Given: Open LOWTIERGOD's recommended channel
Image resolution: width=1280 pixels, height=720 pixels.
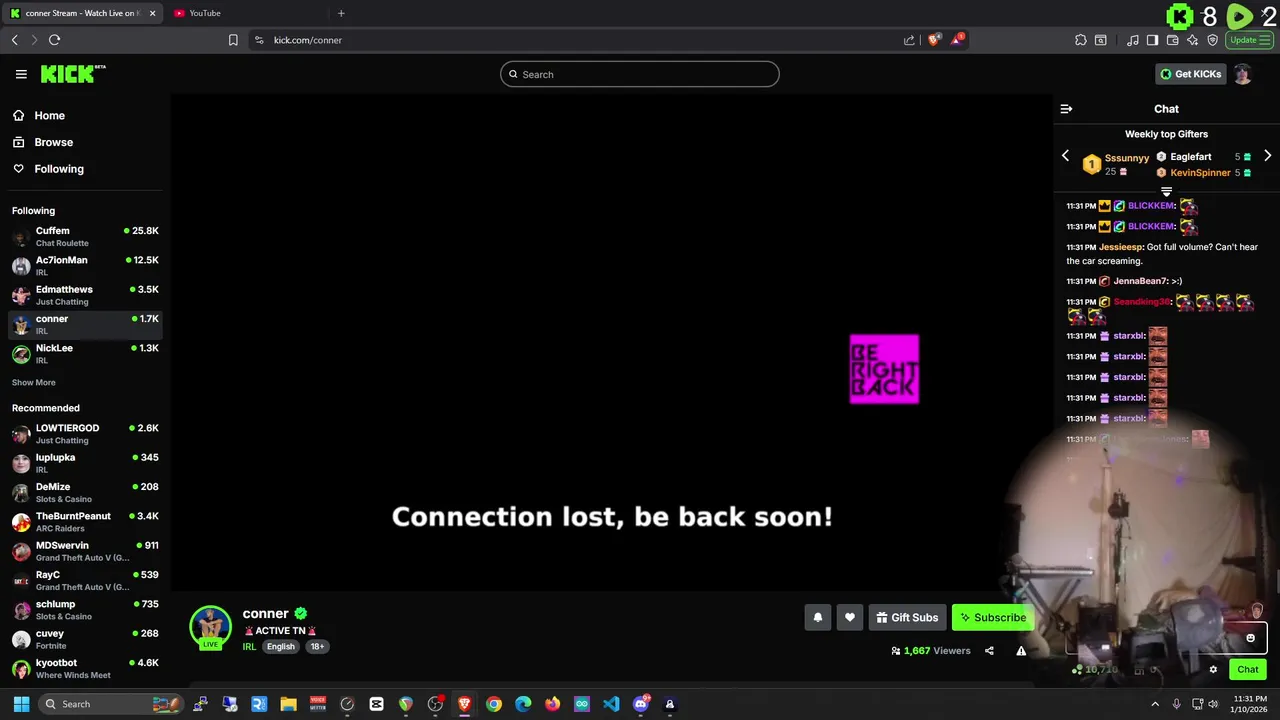Looking at the screenshot, I should (x=85, y=434).
